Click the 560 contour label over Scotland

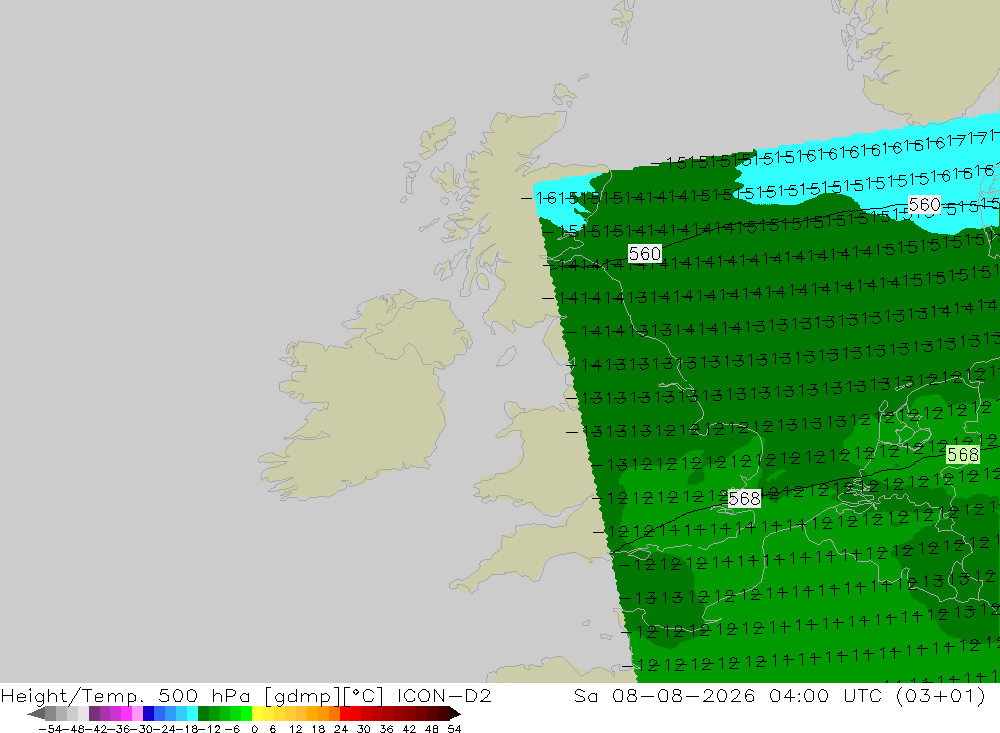click(x=645, y=254)
